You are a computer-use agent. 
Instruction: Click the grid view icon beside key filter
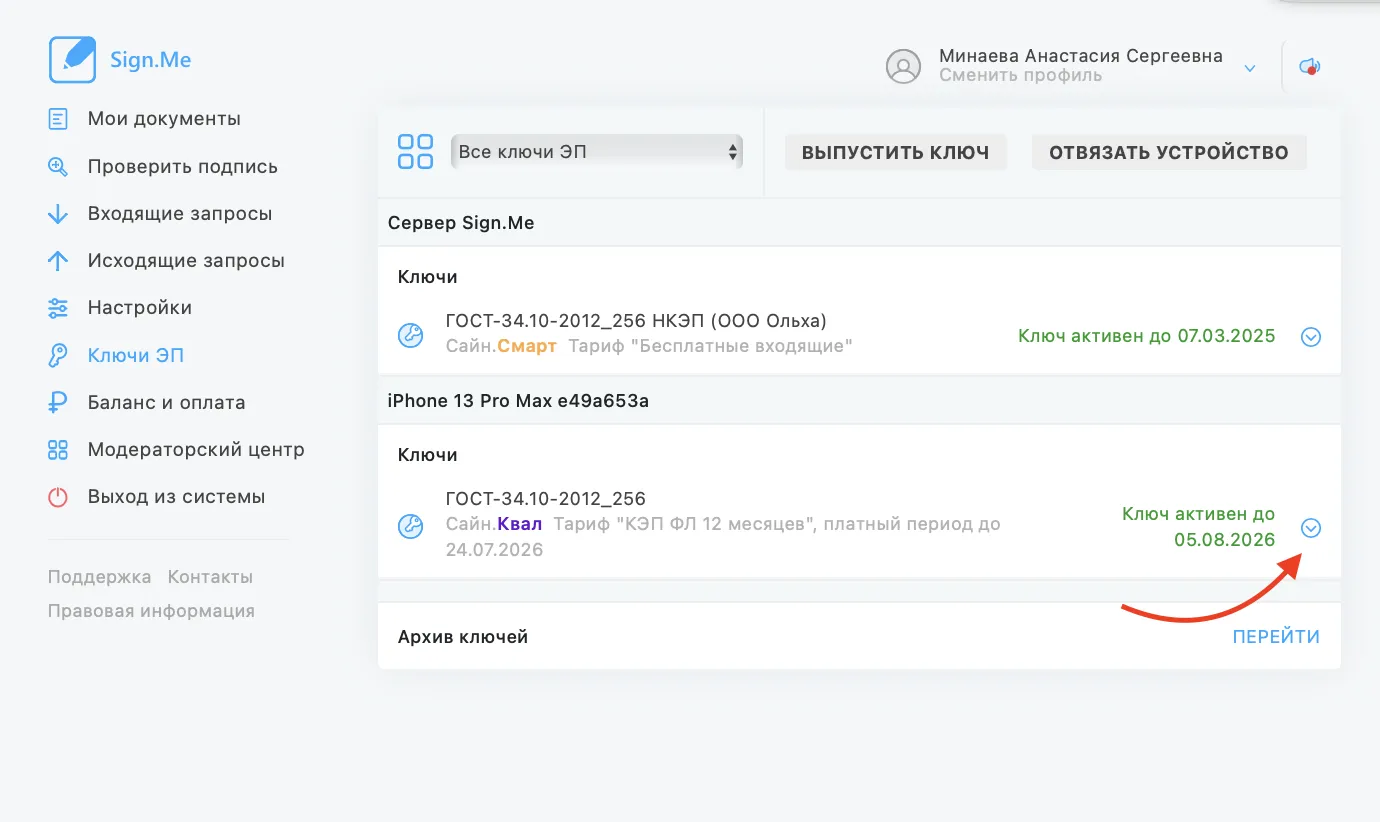[x=415, y=152]
